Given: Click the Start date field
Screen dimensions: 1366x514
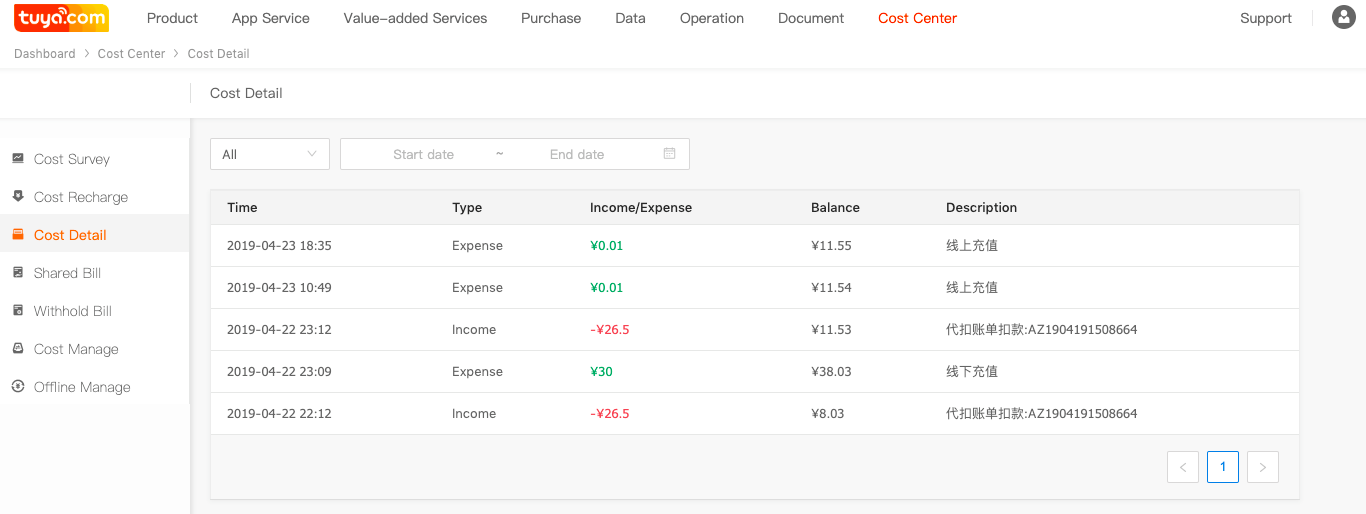Looking at the screenshot, I should click(423, 154).
